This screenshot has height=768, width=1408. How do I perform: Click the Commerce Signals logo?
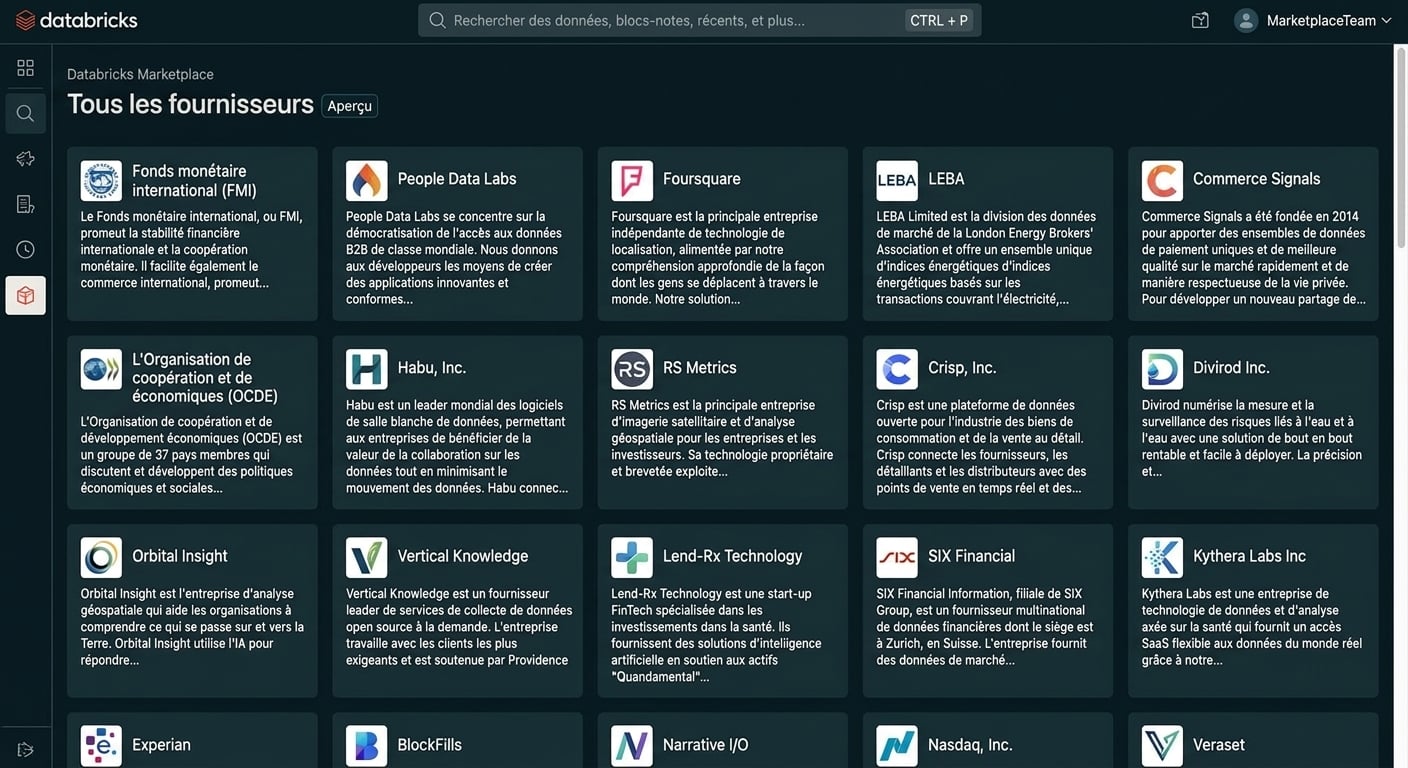1162,181
